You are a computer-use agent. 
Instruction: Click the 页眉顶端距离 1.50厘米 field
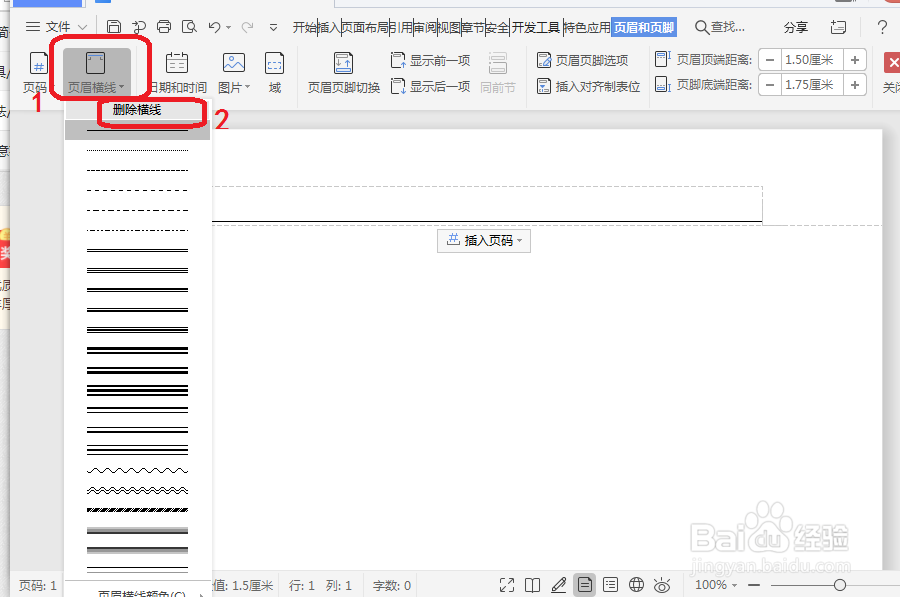coord(812,60)
